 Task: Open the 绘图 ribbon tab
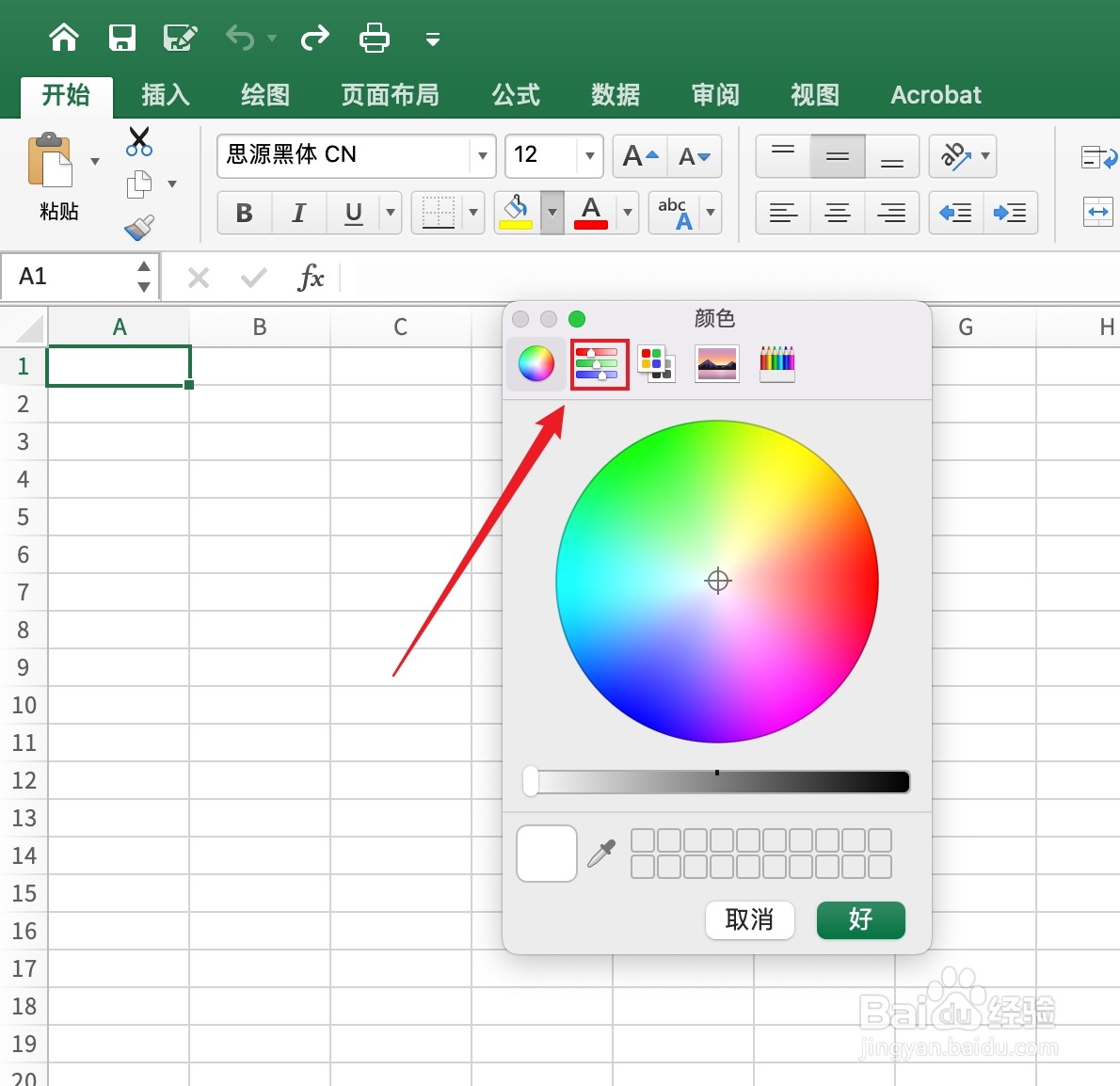click(x=265, y=95)
